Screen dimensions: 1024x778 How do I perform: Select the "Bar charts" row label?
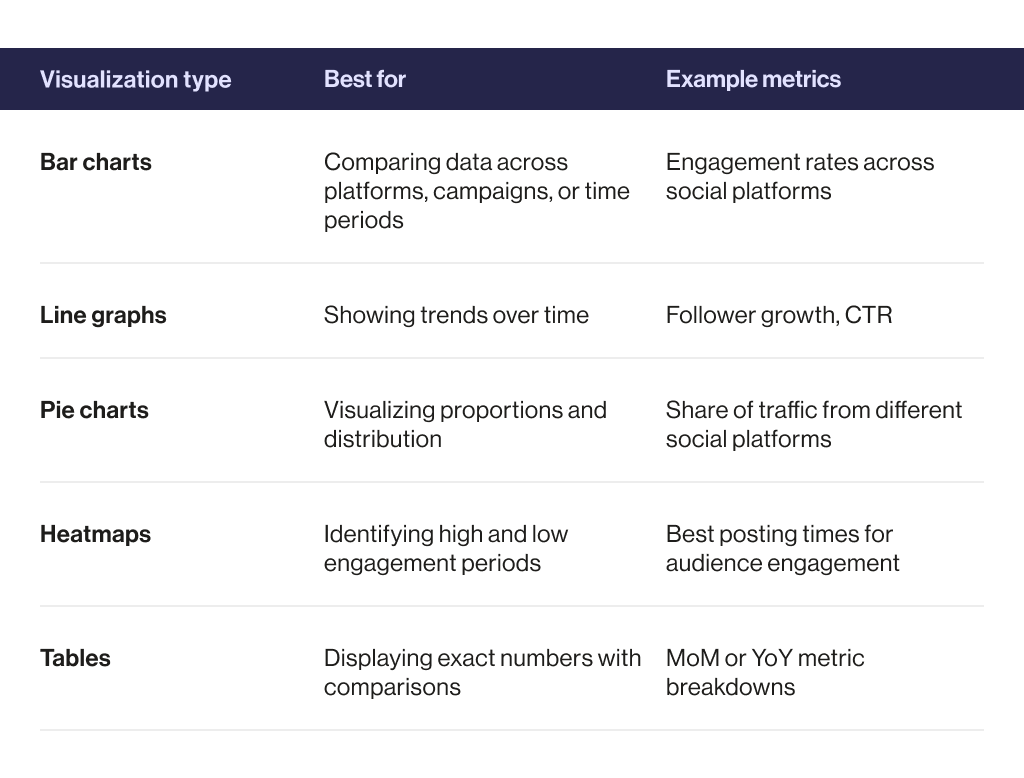96,162
